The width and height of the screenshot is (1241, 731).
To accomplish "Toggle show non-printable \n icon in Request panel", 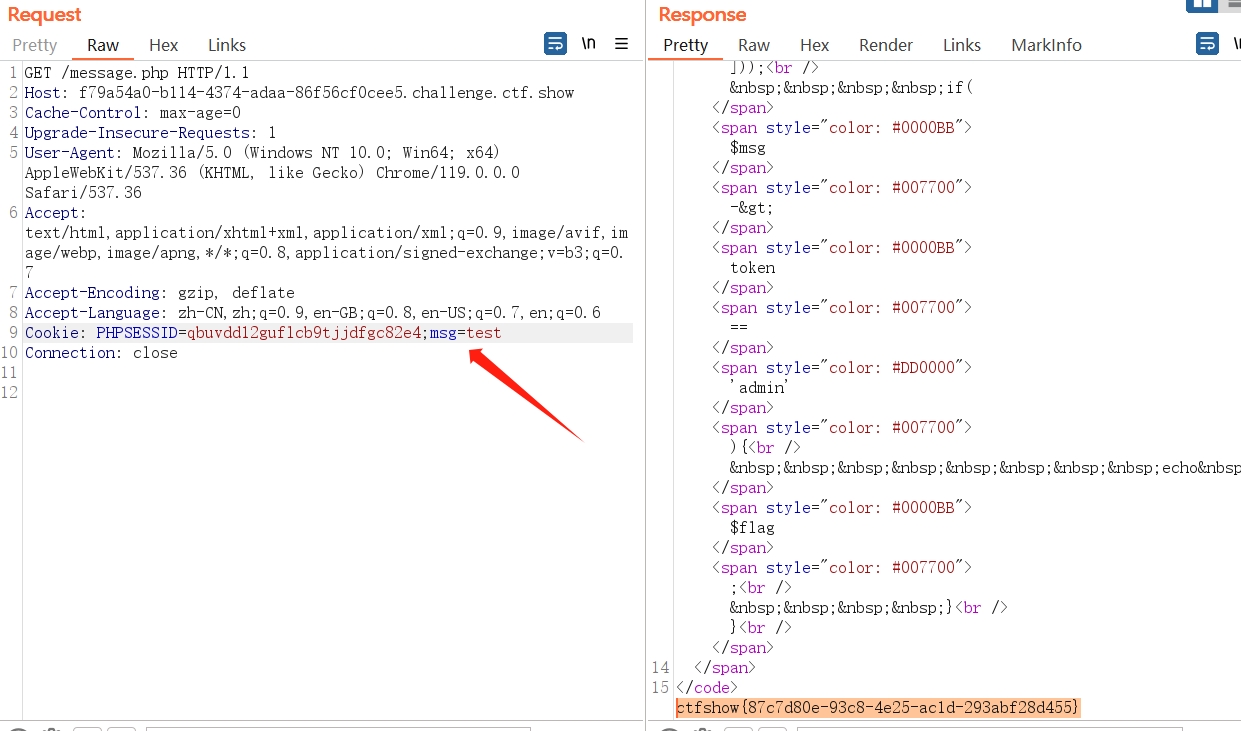I will 589,44.
